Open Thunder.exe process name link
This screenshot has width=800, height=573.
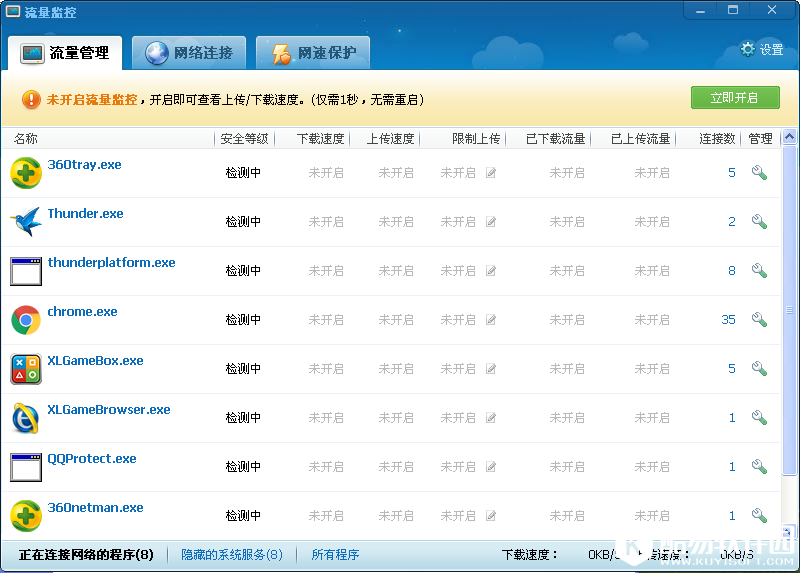tap(85, 214)
